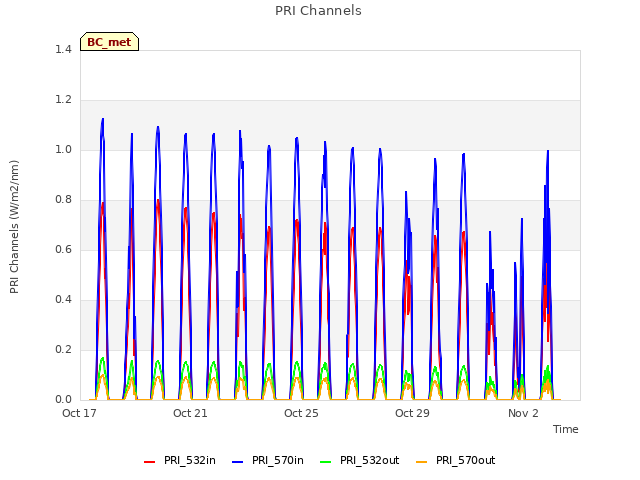The image size is (640, 480).
Task: Toggle the PRI_532in legend entry
Action: (x=180, y=460)
